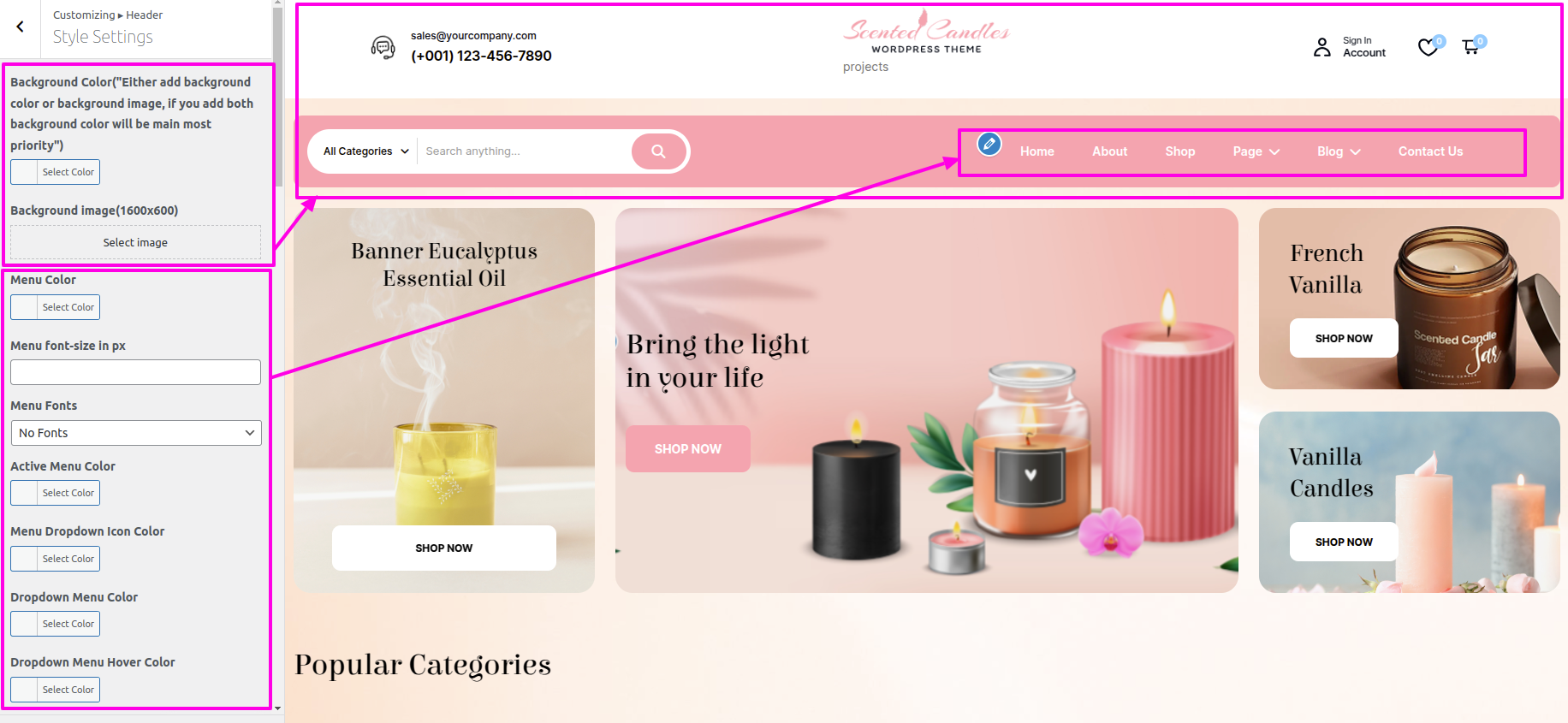Viewport: 1568px width, 723px height.
Task: Click the Menu font-size input field
Action: pyautogui.click(x=136, y=372)
